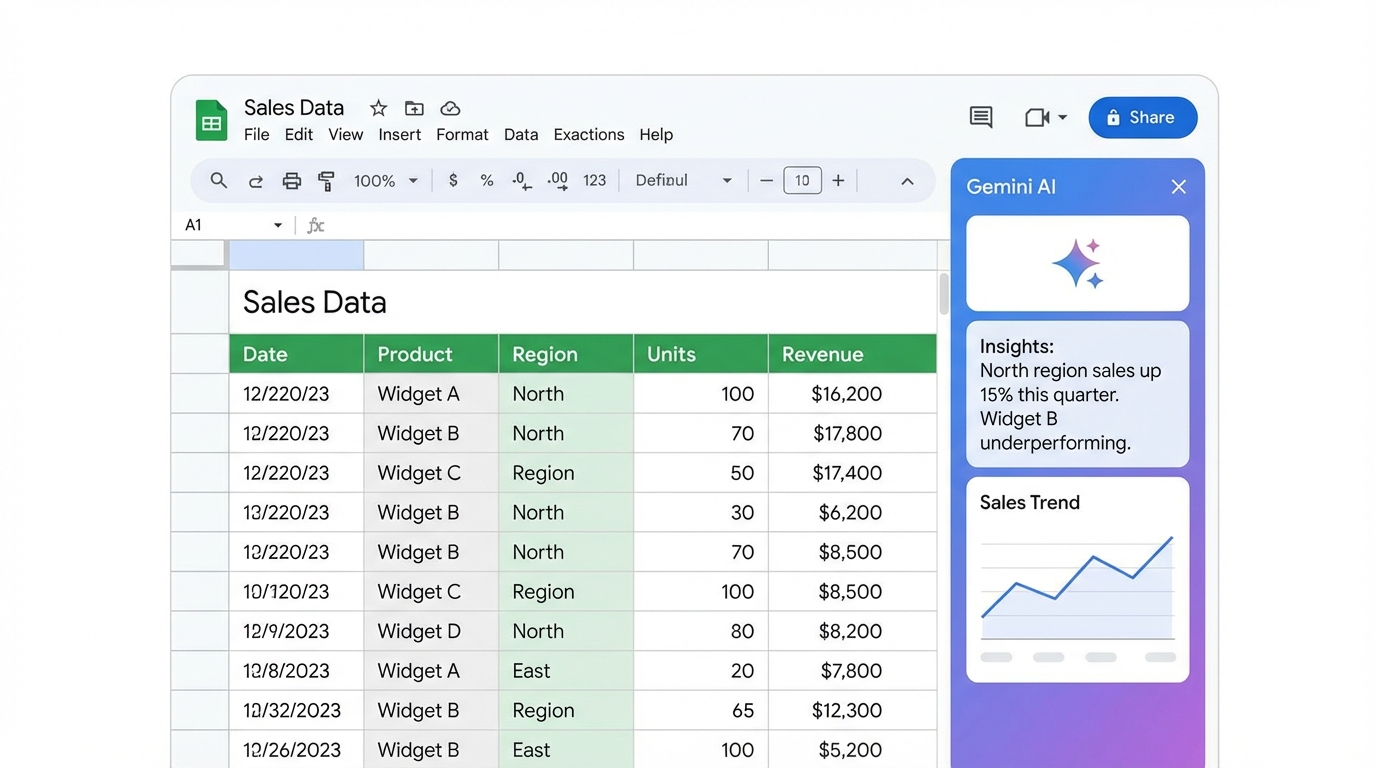Viewport: 1376px width, 768px height.
Task: Select the Units header cell
Action: [x=701, y=354]
